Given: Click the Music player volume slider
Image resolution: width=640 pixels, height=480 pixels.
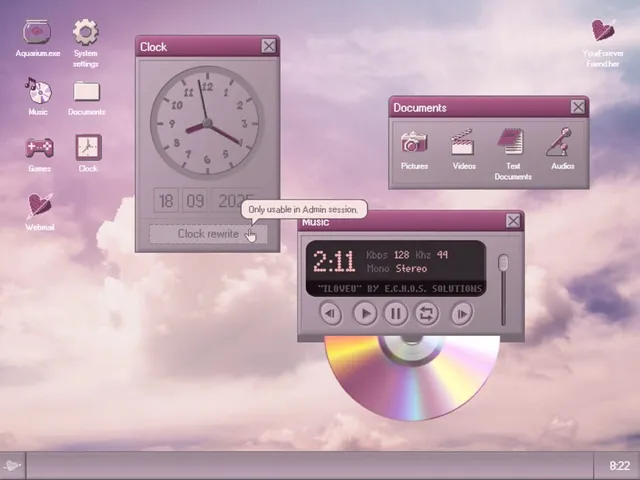Looking at the screenshot, I should (x=503, y=290).
